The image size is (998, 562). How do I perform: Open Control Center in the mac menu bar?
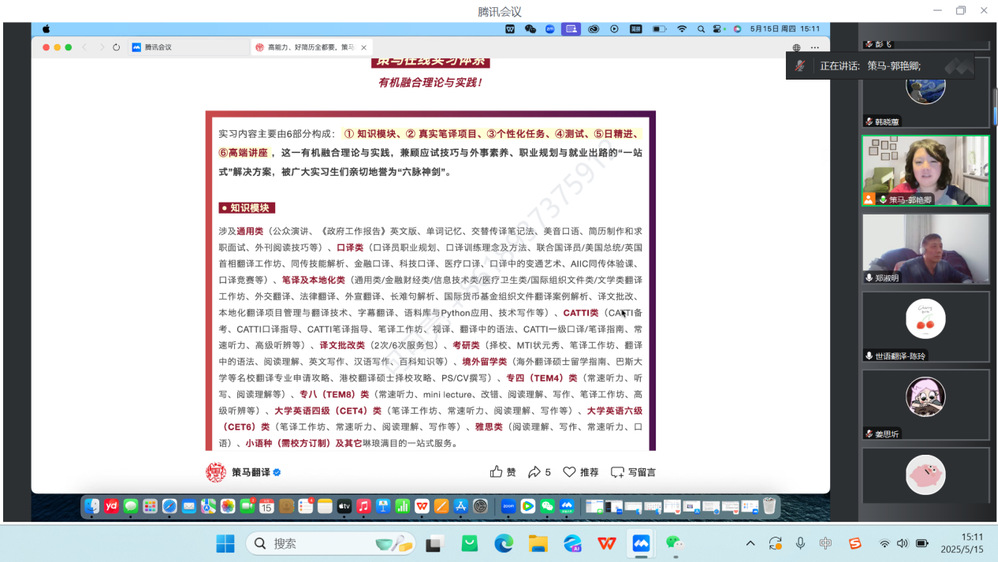719,29
